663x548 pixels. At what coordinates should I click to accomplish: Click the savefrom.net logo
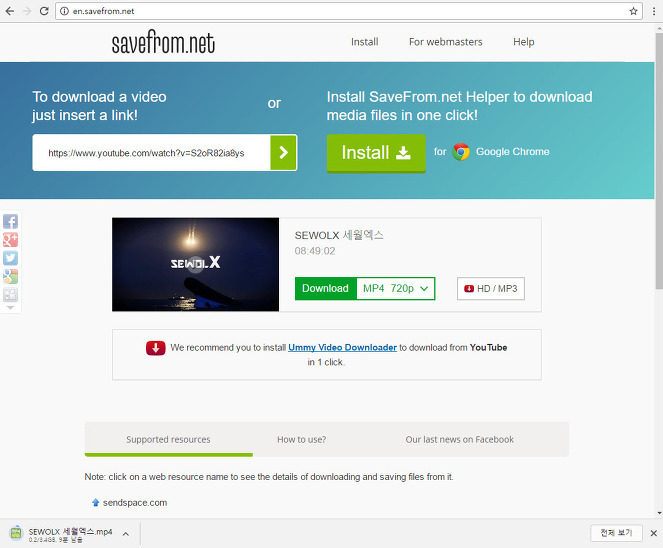pos(163,42)
